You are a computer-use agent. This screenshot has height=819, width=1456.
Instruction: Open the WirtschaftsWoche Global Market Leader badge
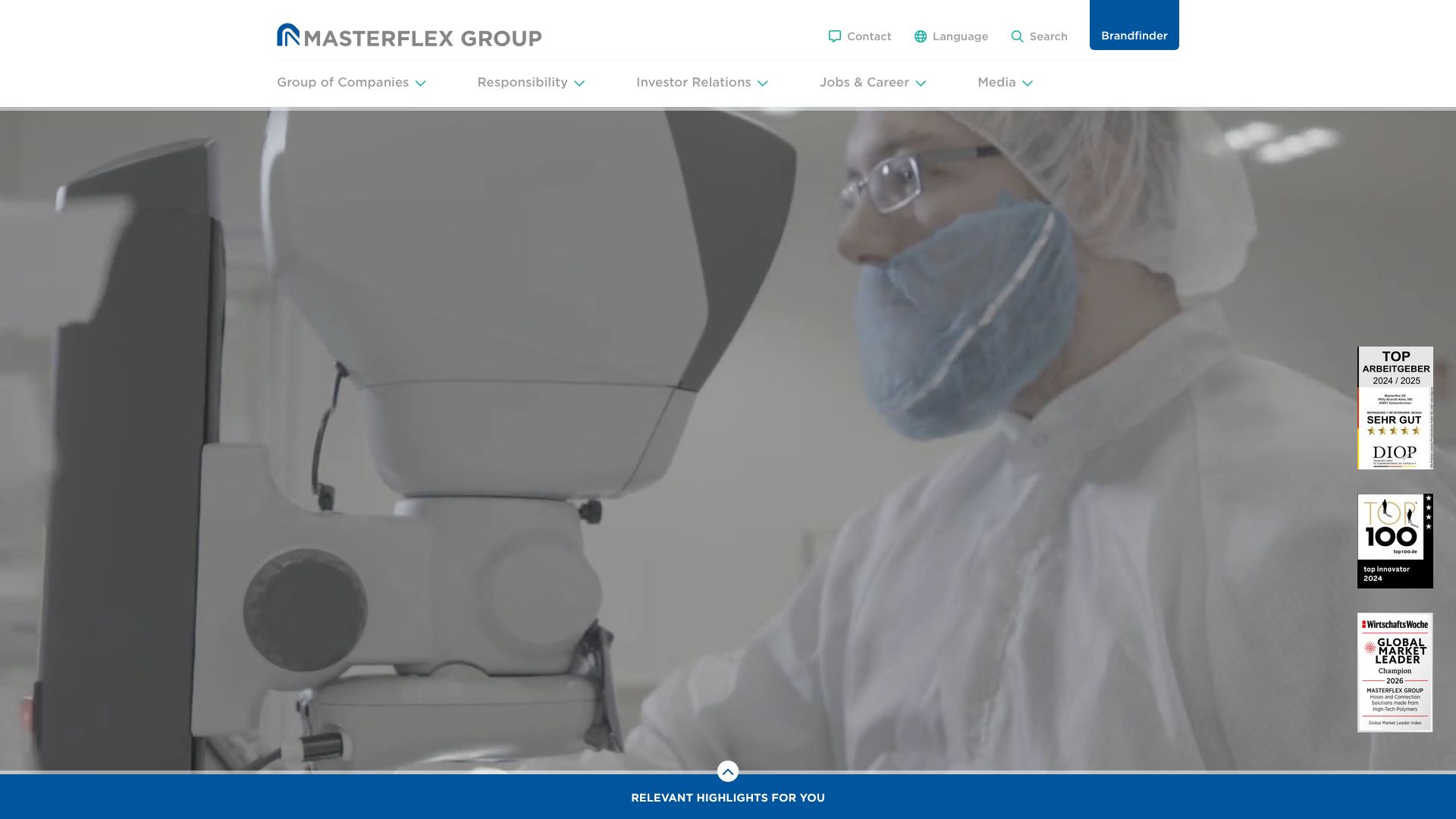tap(1395, 672)
